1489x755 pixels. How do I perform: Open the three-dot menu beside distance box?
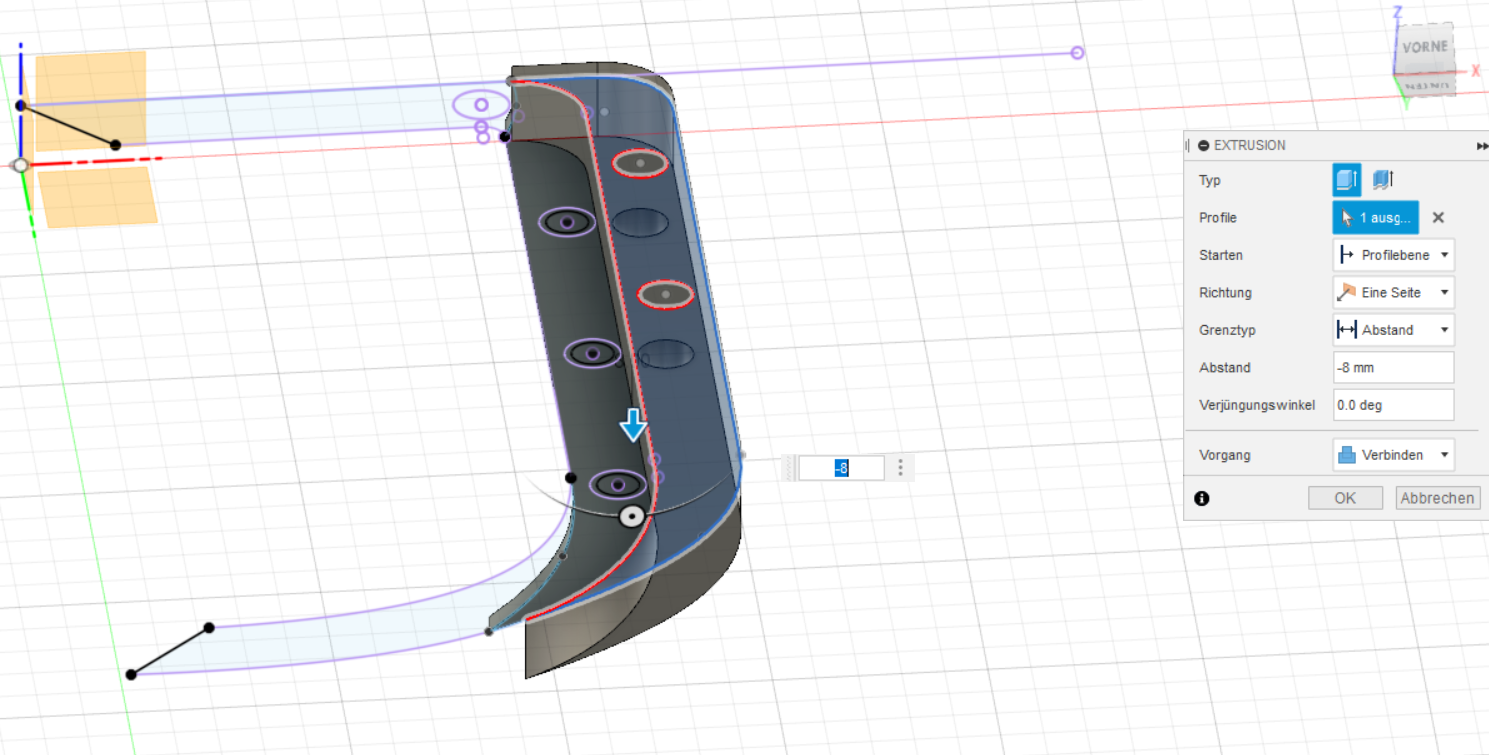coord(901,467)
